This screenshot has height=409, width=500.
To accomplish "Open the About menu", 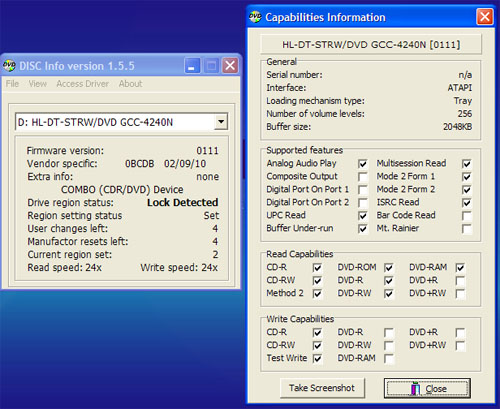I will pos(130,84).
